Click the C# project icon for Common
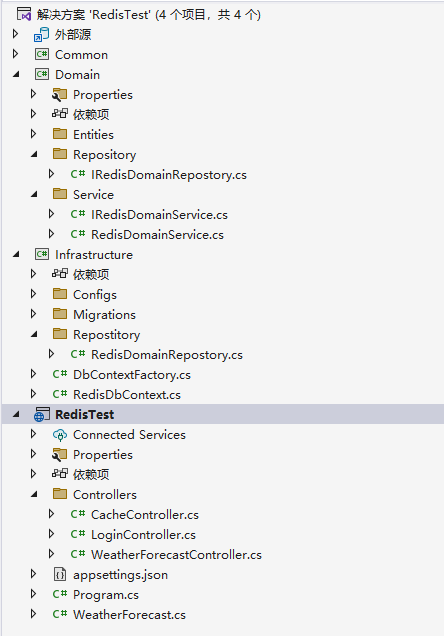The height and width of the screenshot is (636, 444). 42,54
